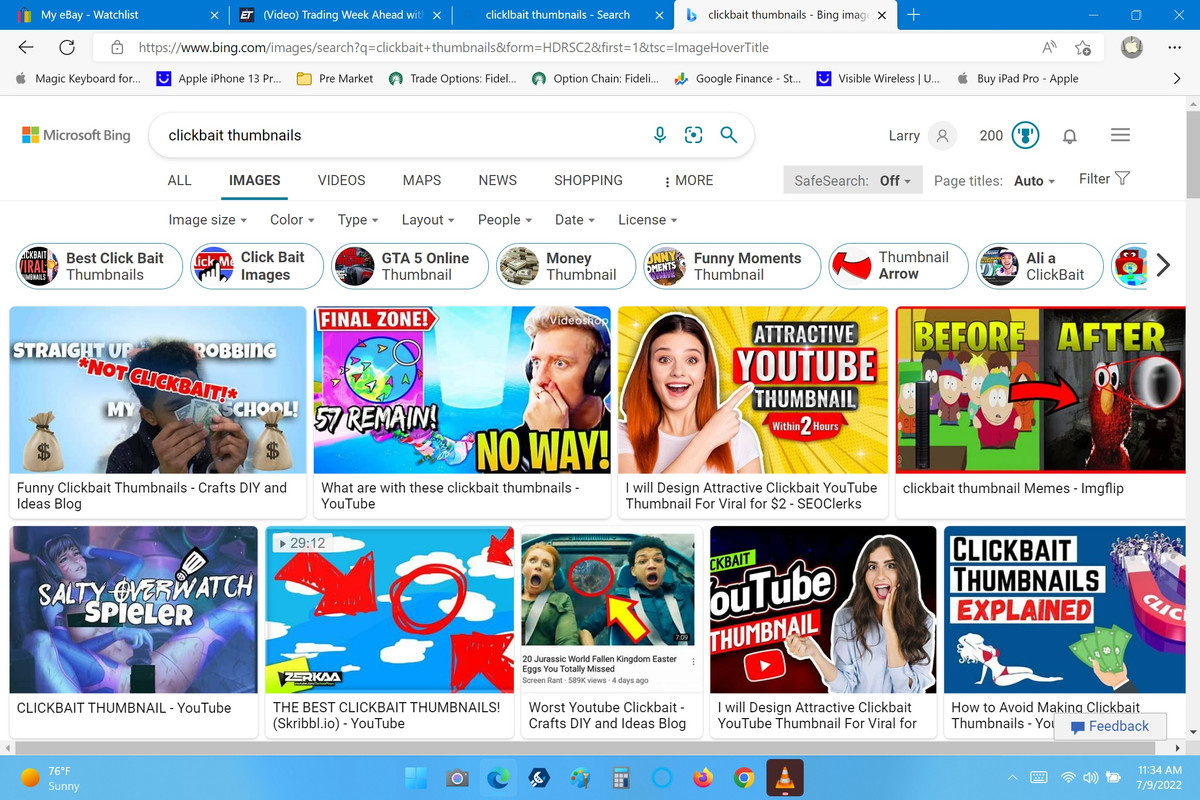Viewport: 1200px width, 800px height.
Task: Expand the MORE search categories menu
Action: (689, 181)
